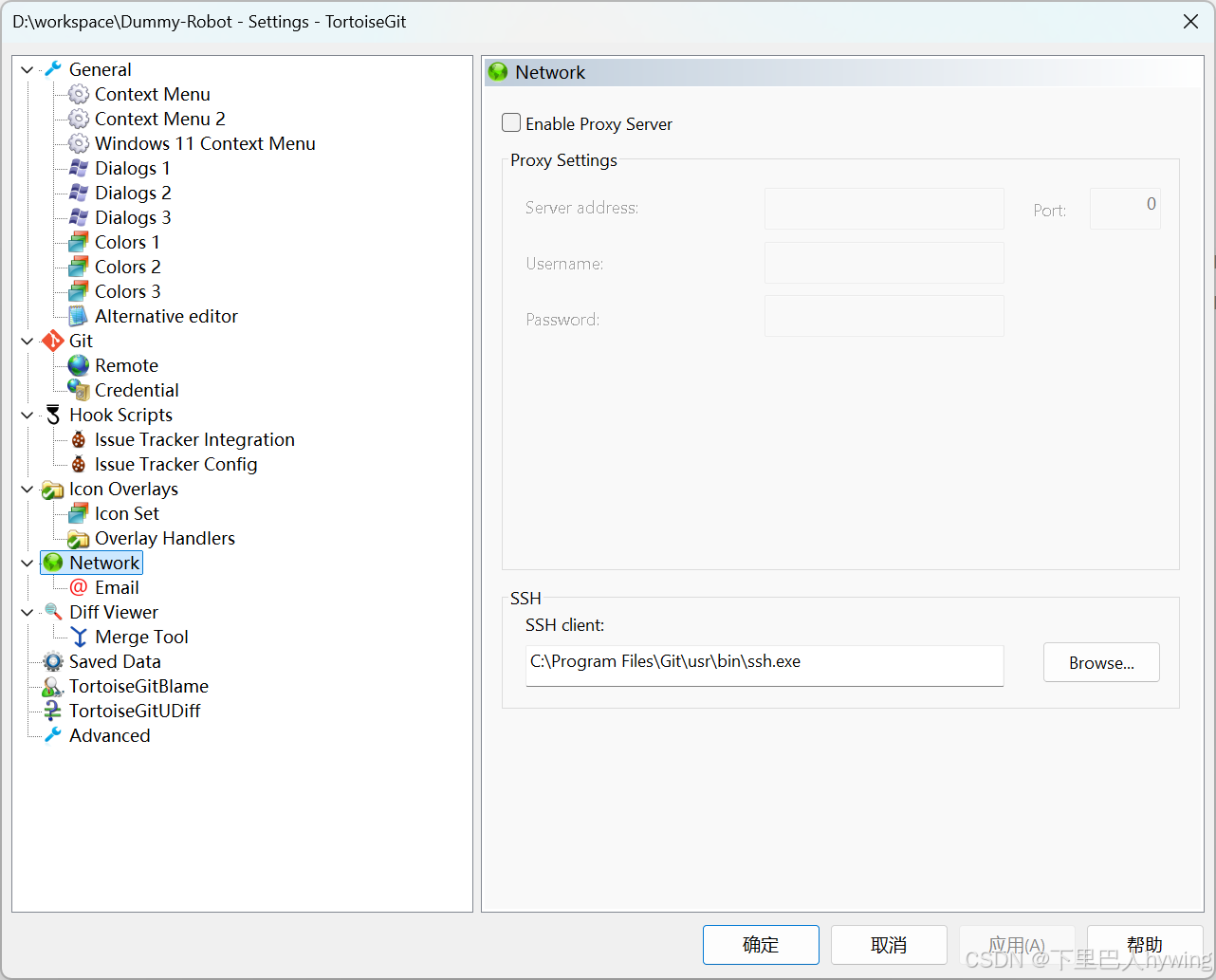The height and width of the screenshot is (980, 1216).
Task: Collapse the Git tree node
Action: tap(28, 342)
